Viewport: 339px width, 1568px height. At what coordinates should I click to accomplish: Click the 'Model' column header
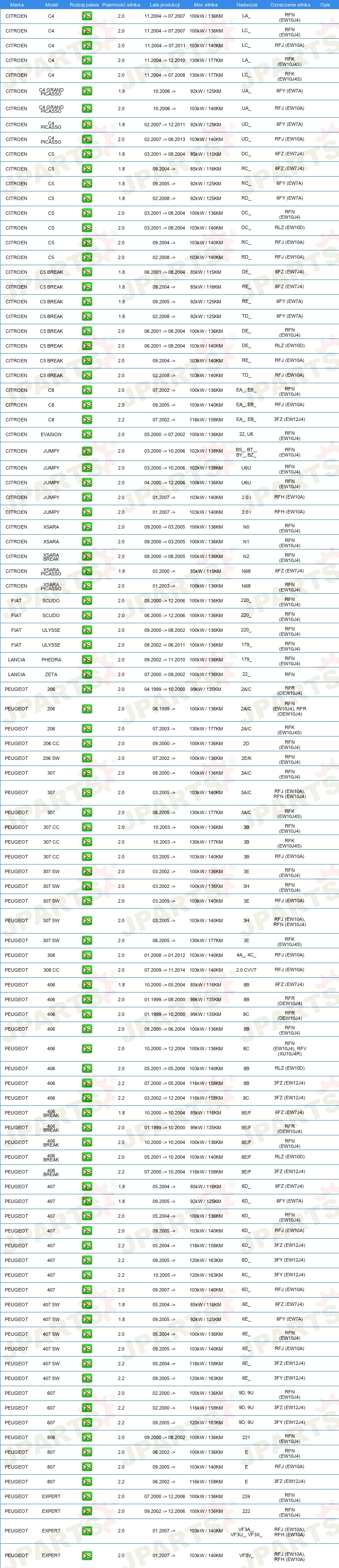pyautogui.click(x=52, y=5)
